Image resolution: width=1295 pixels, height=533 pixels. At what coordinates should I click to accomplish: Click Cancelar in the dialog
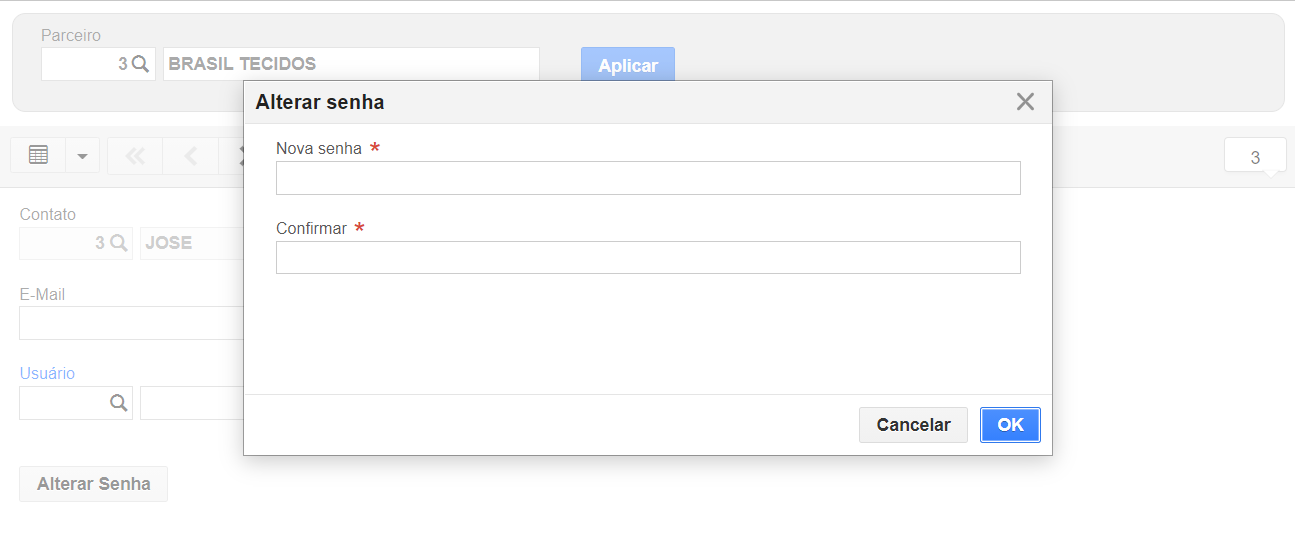(x=913, y=425)
